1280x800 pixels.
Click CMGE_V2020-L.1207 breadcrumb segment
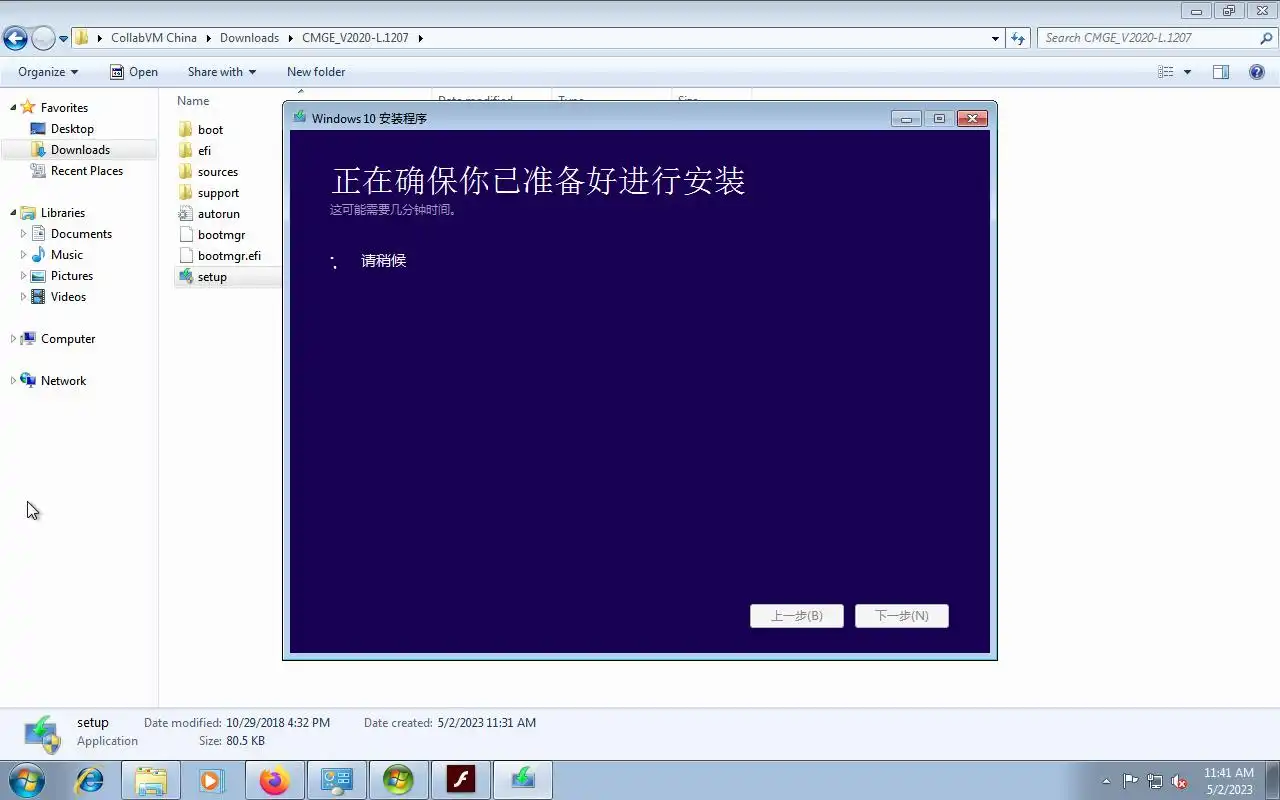coord(355,38)
